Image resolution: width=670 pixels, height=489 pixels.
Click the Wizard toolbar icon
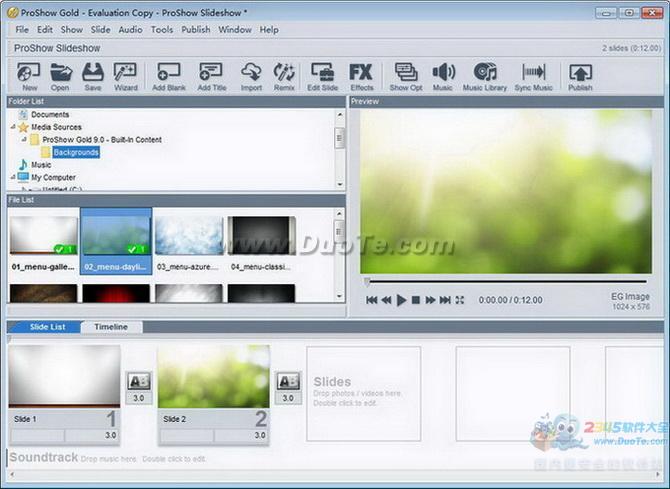click(x=125, y=76)
